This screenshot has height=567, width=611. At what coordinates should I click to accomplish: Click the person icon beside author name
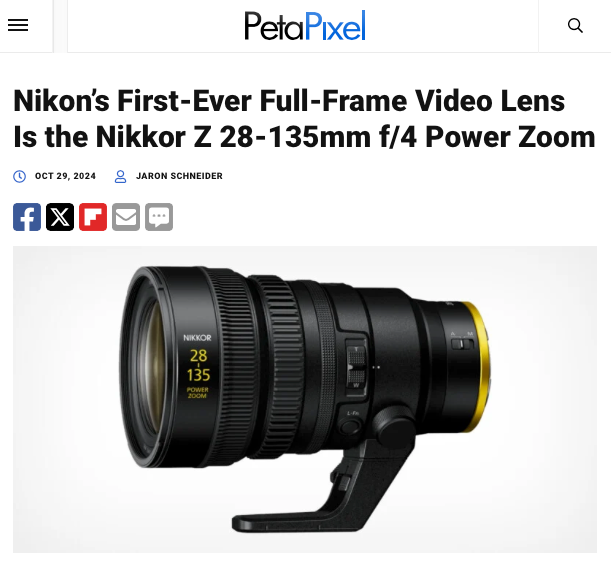pyautogui.click(x=120, y=177)
